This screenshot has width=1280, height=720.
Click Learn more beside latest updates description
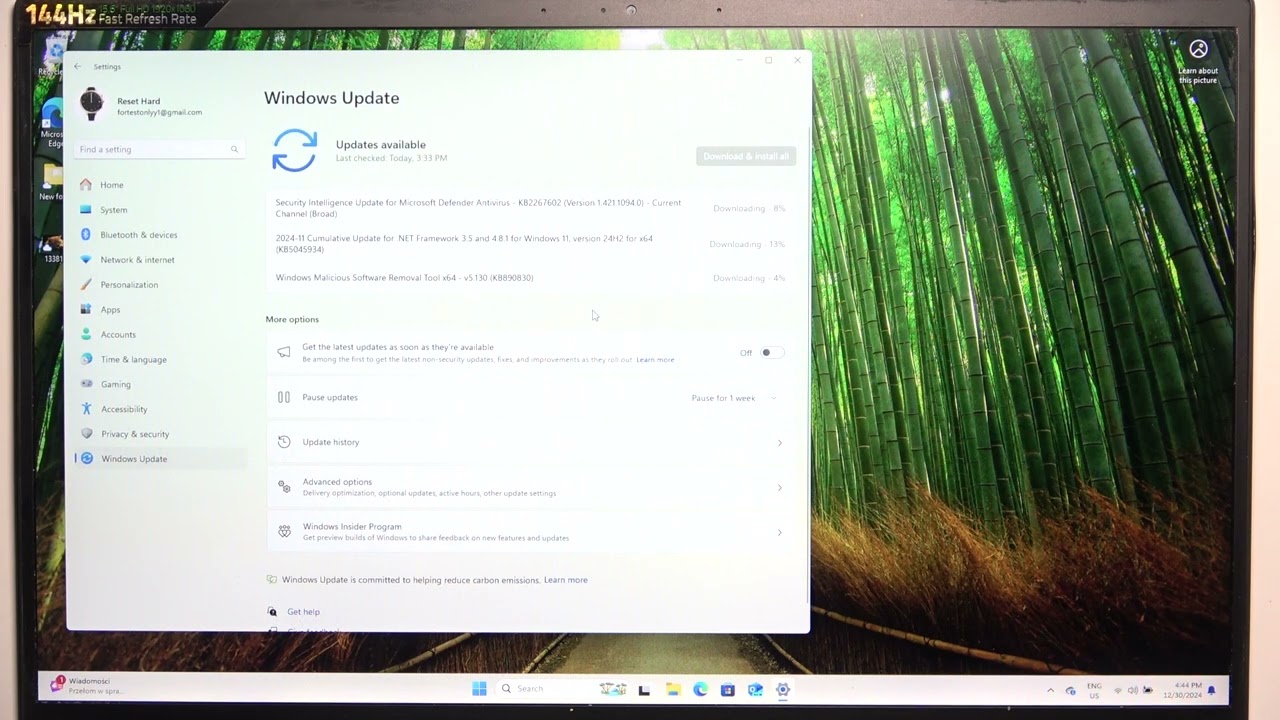655,360
